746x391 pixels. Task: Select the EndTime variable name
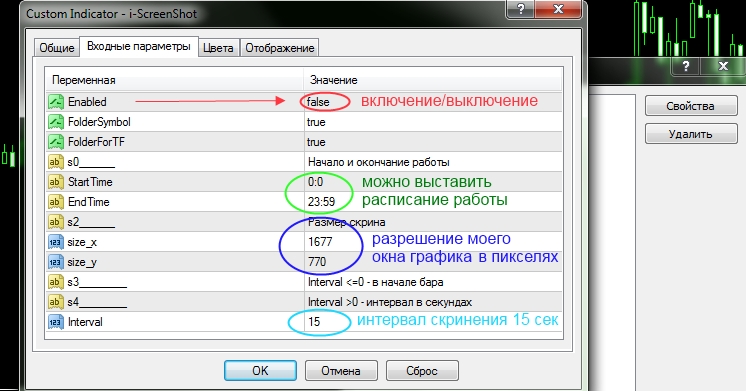[88, 202]
